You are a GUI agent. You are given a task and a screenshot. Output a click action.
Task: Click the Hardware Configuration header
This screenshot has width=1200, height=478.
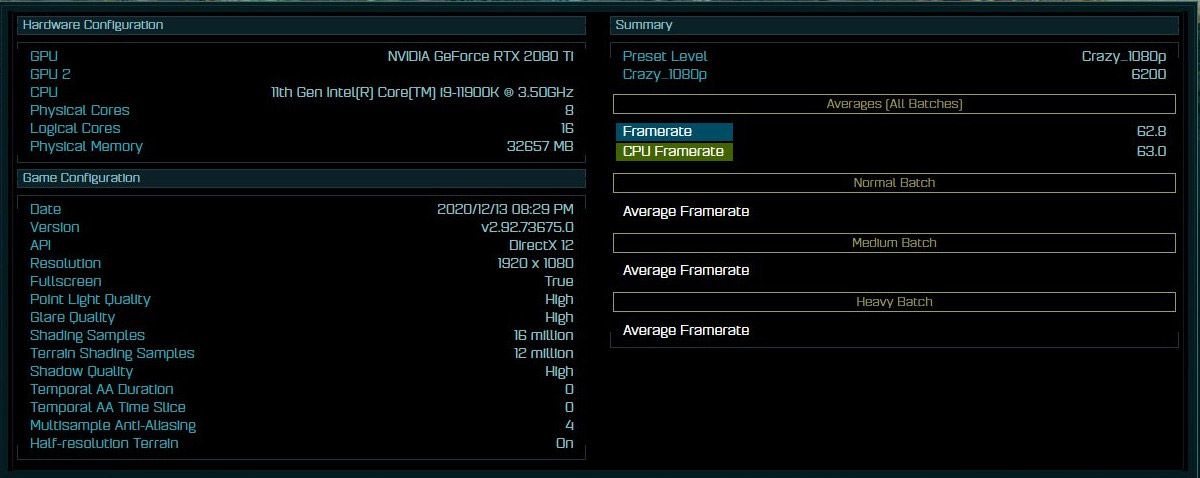coord(301,25)
